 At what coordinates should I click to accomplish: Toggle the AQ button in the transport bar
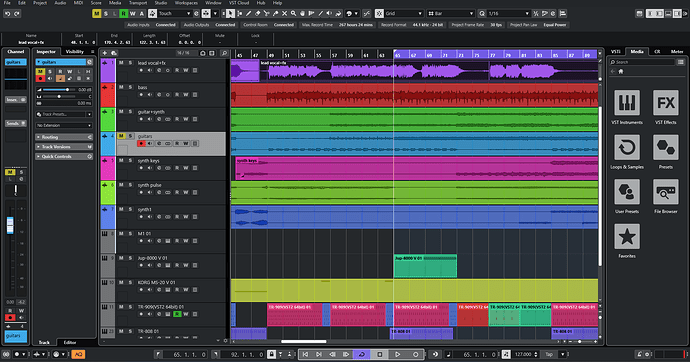(x=78, y=354)
